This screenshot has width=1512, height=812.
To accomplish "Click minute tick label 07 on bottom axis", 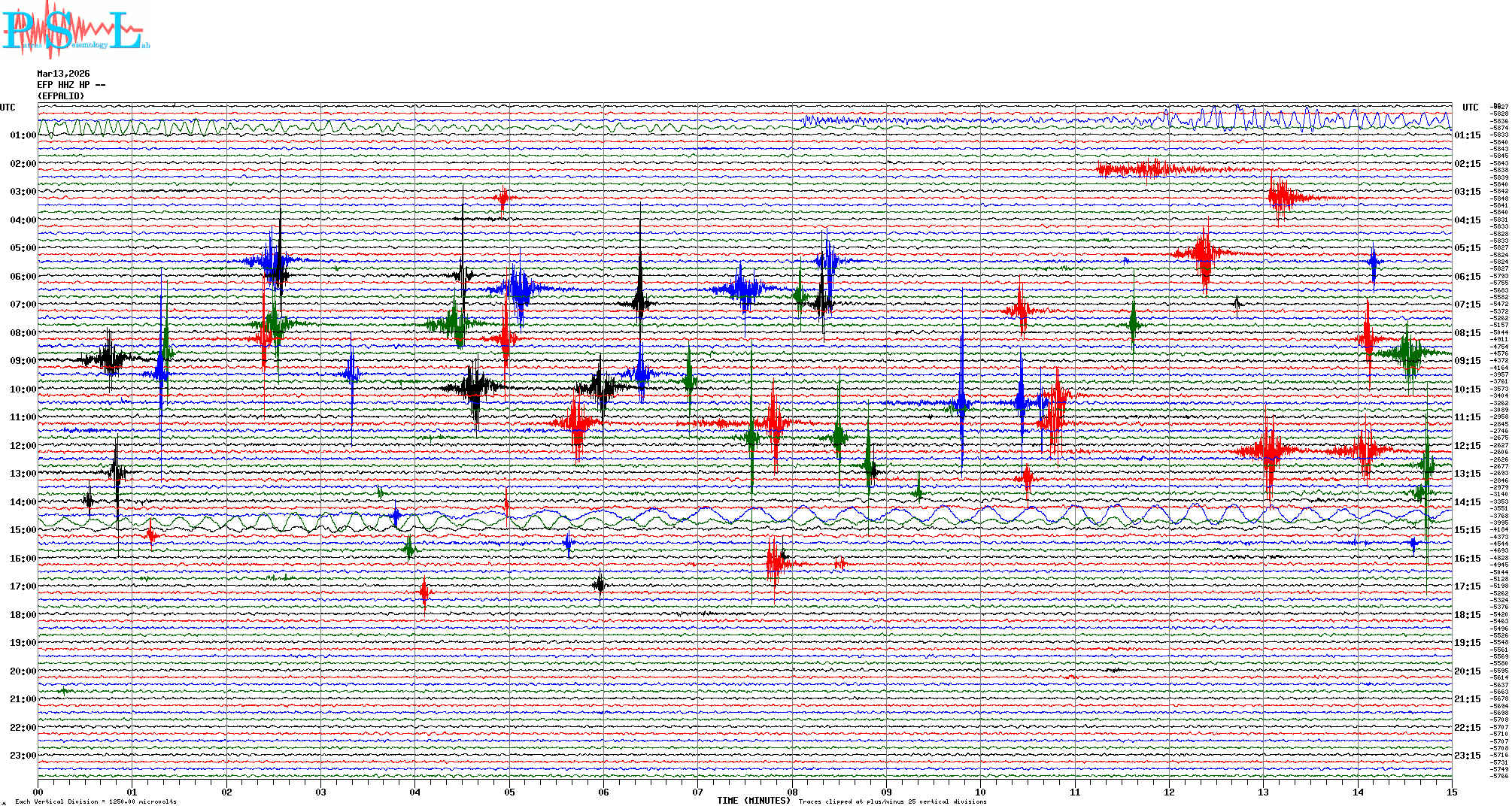I will [x=698, y=792].
